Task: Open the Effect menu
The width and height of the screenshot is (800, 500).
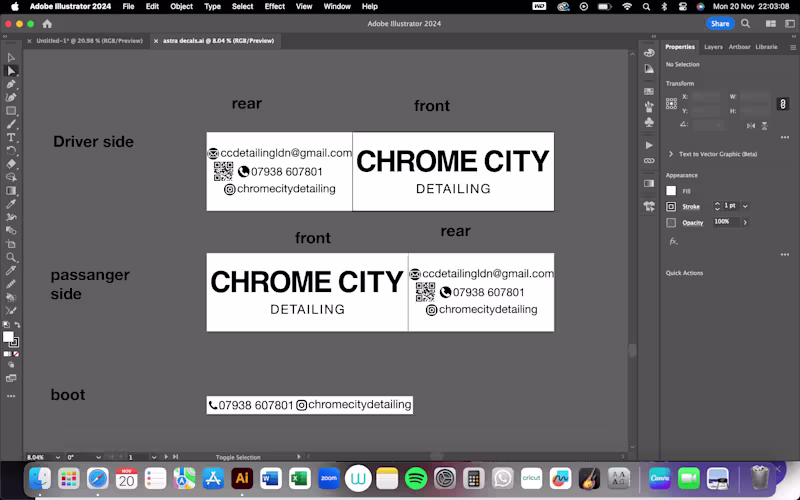Action: (274, 7)
